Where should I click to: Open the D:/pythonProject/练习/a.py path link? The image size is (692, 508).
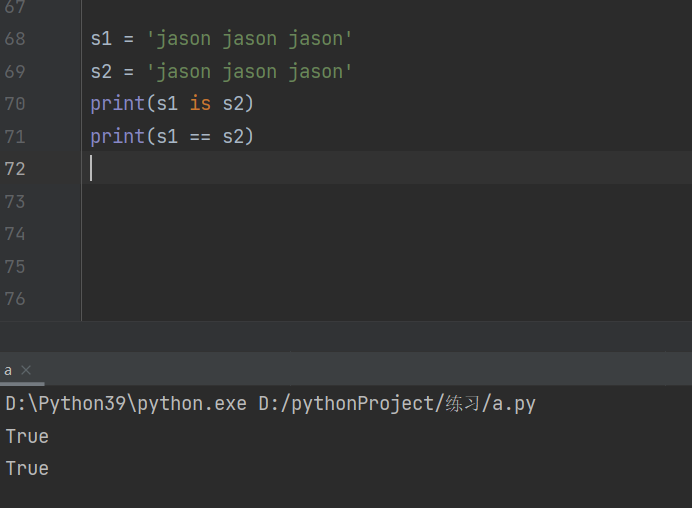(x=397, y=404)
